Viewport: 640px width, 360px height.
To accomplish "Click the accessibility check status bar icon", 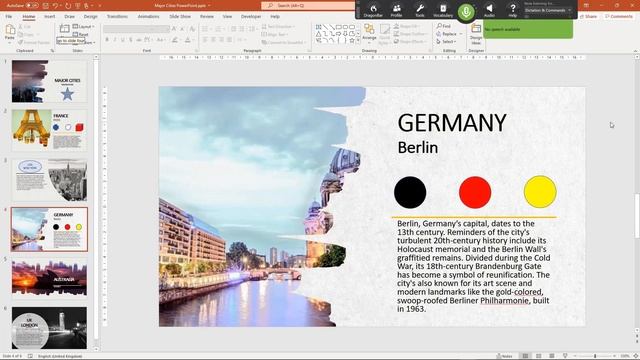I will point(30,356).
